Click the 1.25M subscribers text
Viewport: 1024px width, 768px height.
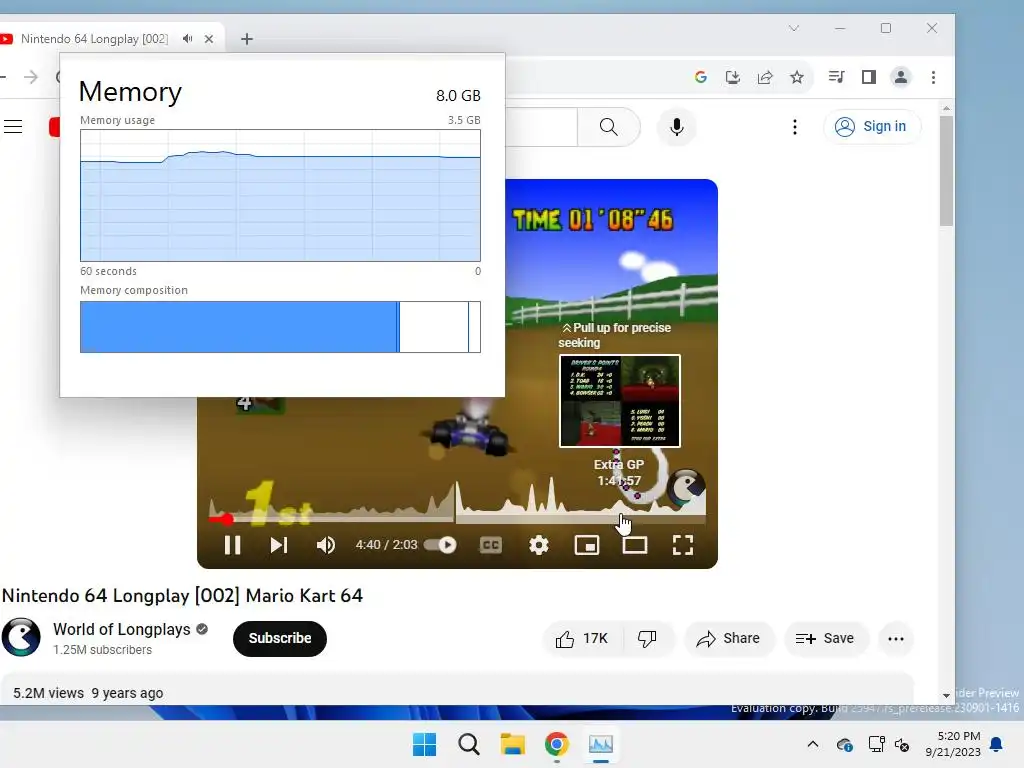[x=103, y=650]
